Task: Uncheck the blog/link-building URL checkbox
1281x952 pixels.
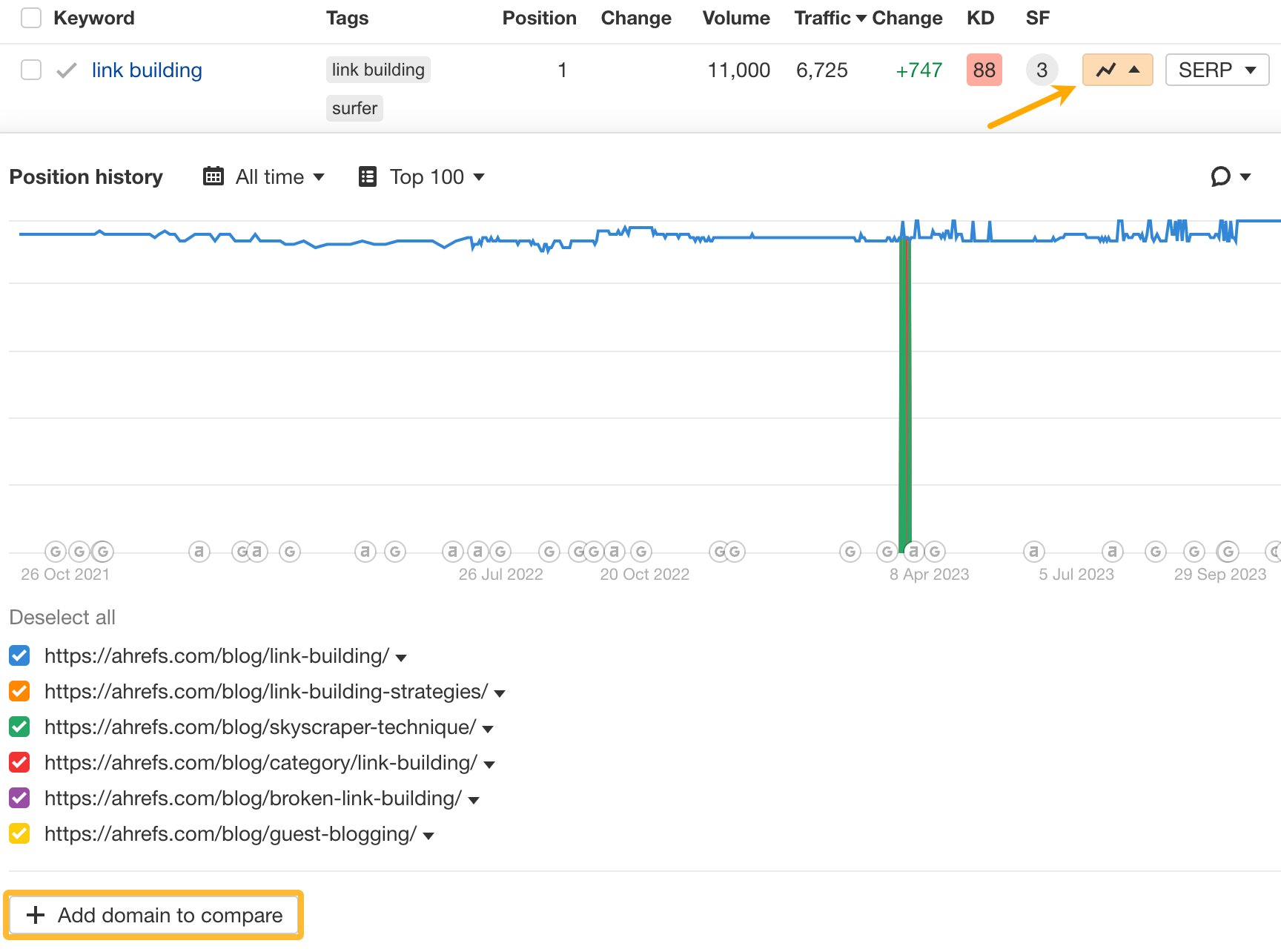Action: tap(19, 655)
